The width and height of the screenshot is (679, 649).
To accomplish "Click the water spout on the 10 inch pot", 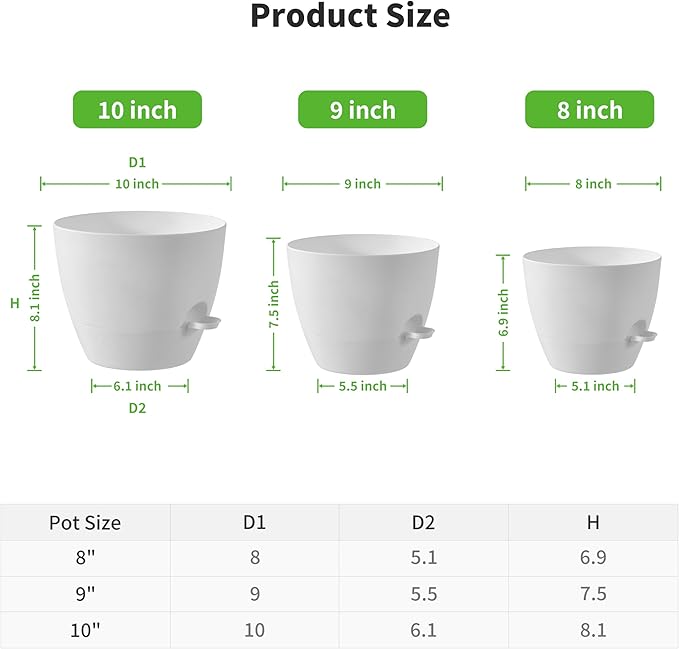I will [205, 323].
